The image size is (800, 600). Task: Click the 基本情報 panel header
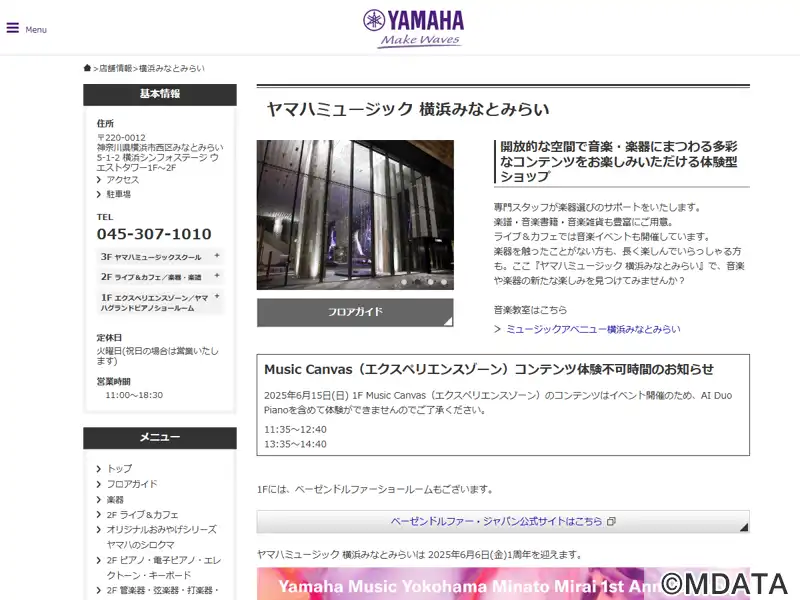pyautogui.click(x=160, y=94)
